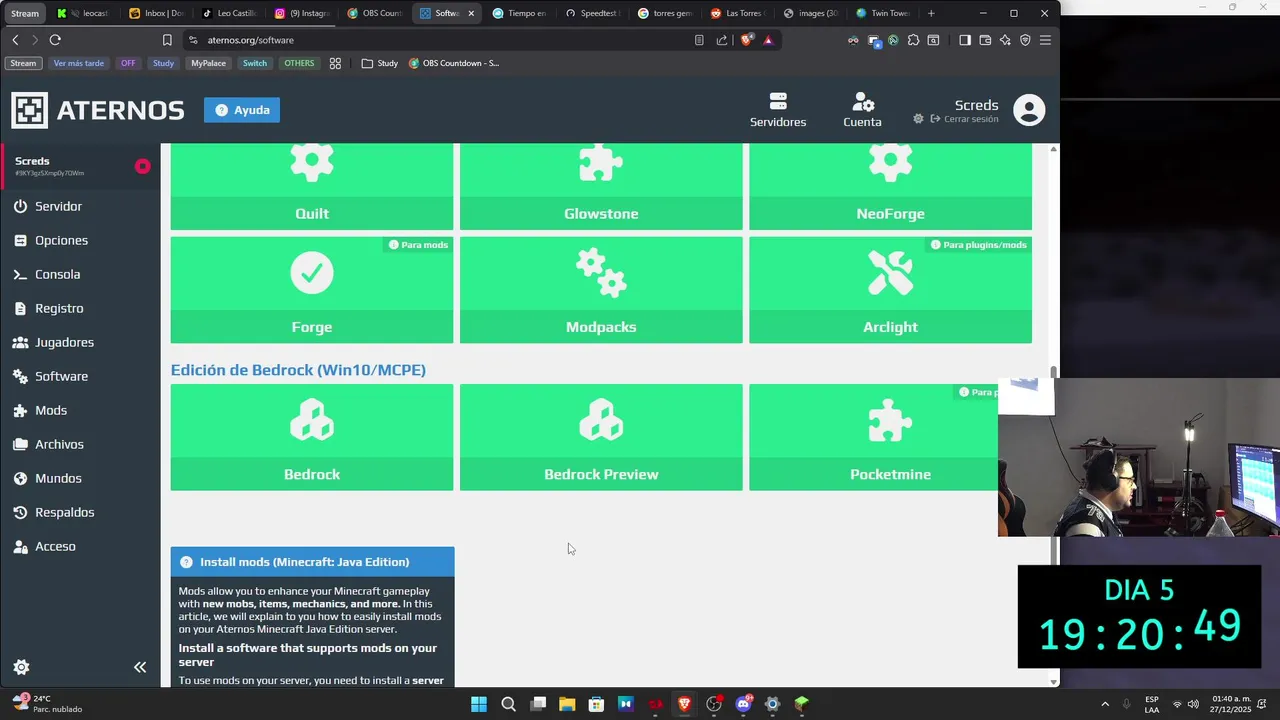Click Edición de Bedrock heading

298,370
